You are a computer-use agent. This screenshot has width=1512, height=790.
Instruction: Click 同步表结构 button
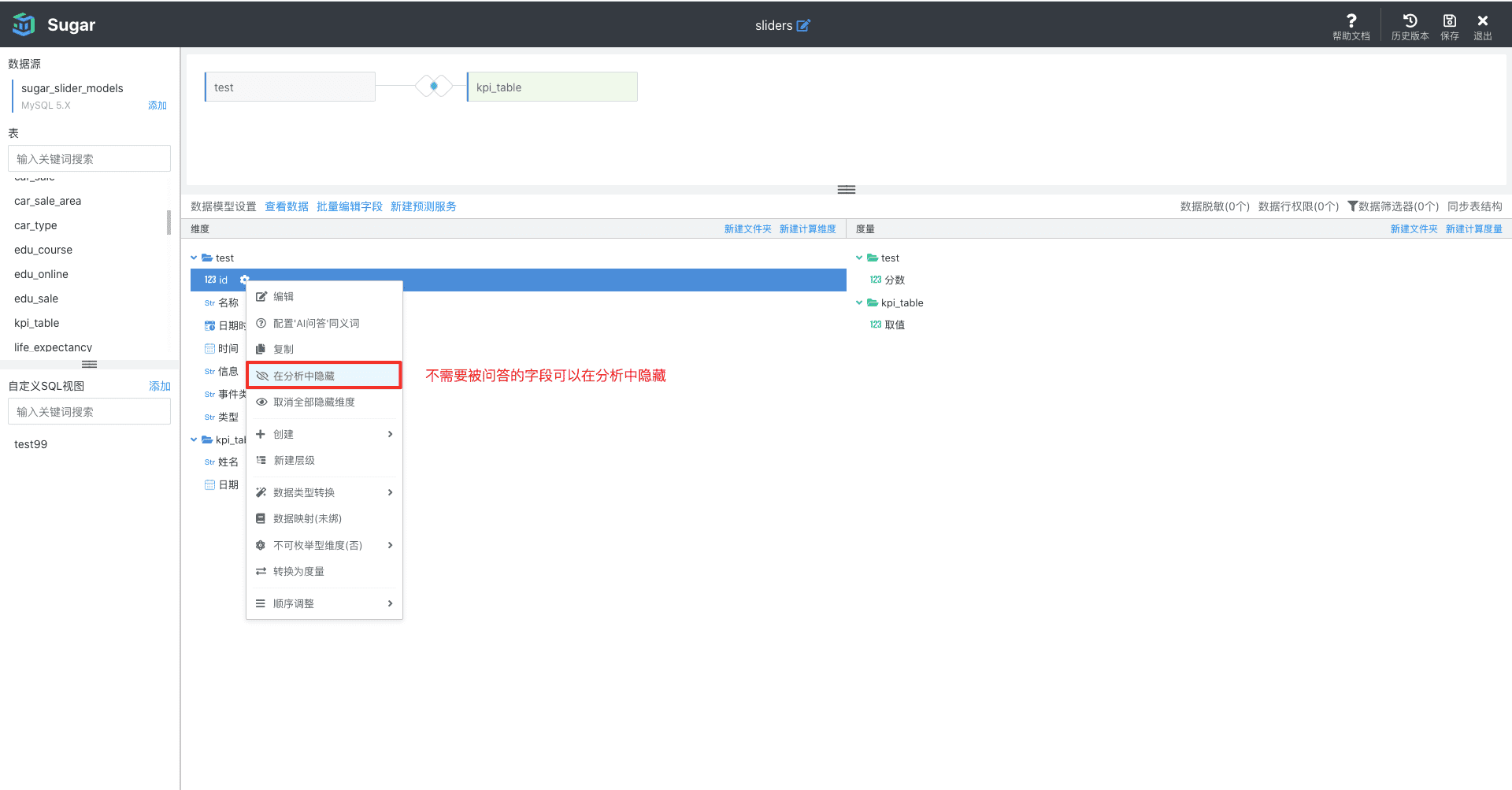point(1475,206)
